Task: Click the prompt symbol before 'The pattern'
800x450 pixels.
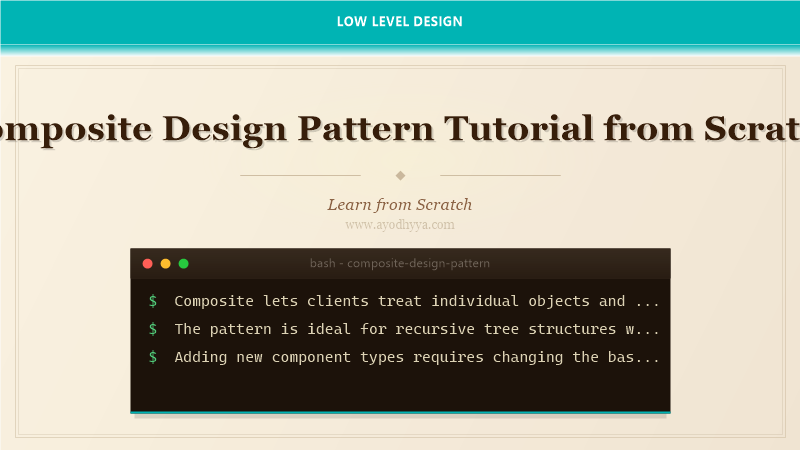Action: pyautogui.click(x=153, y=329)
